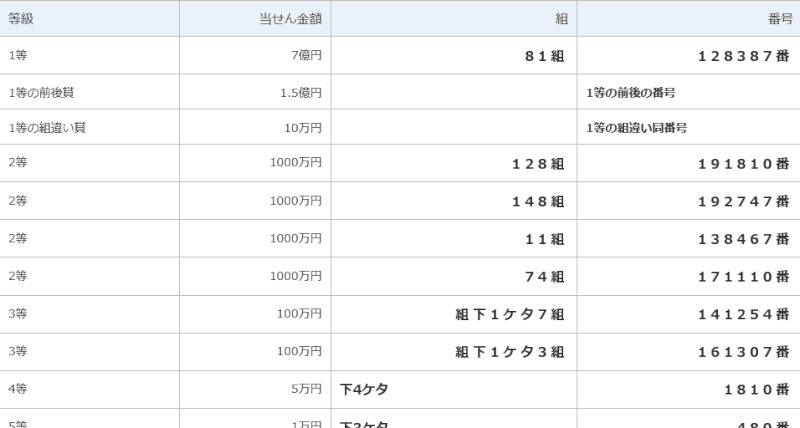Click the 1.5億円 prize amount
This screenshot has width=800, height=428.
coord(301,93)
